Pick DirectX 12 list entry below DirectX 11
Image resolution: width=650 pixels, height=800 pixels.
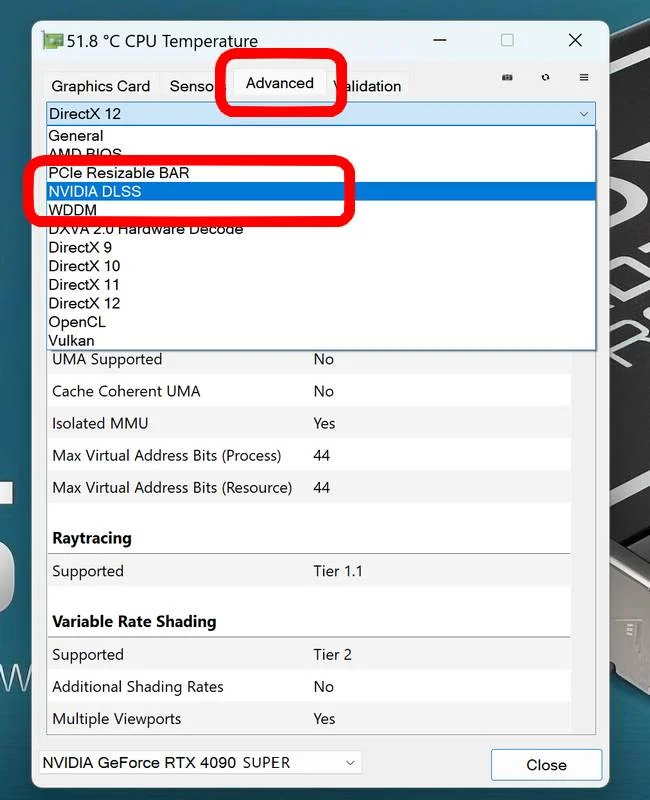[x=321, y=303]
